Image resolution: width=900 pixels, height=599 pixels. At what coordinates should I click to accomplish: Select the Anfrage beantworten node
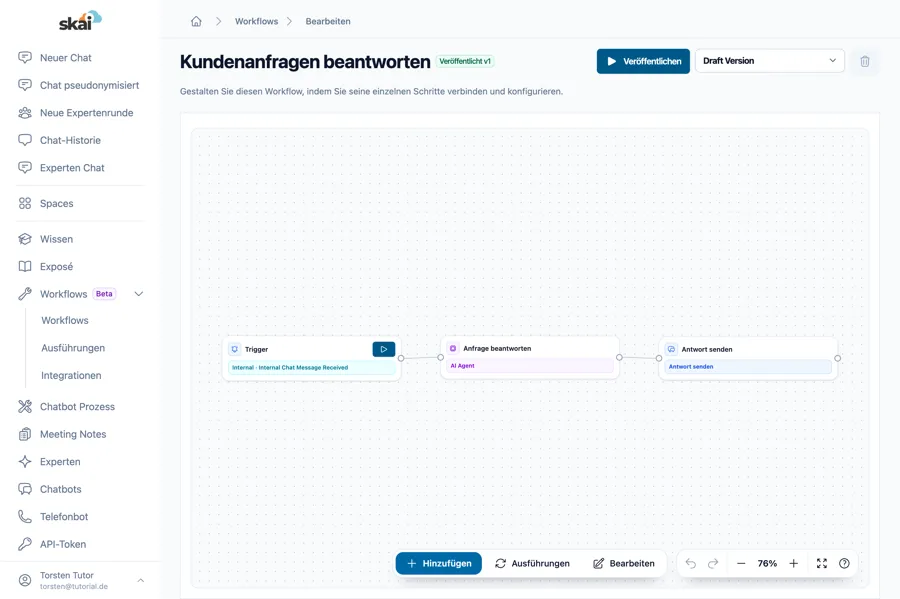click(x=530, y=357)
